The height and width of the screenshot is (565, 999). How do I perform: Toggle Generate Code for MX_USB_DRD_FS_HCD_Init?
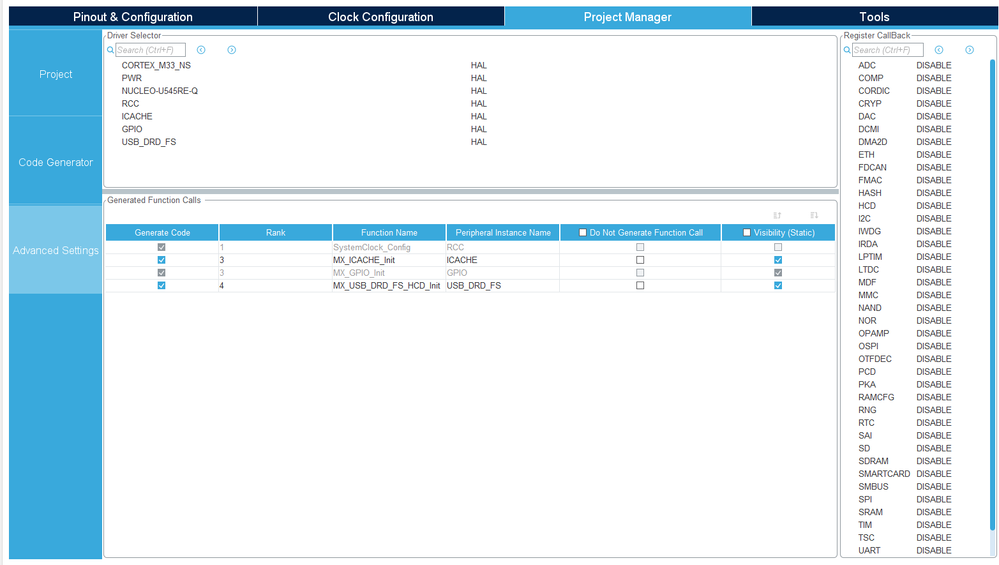pos(161,285)
